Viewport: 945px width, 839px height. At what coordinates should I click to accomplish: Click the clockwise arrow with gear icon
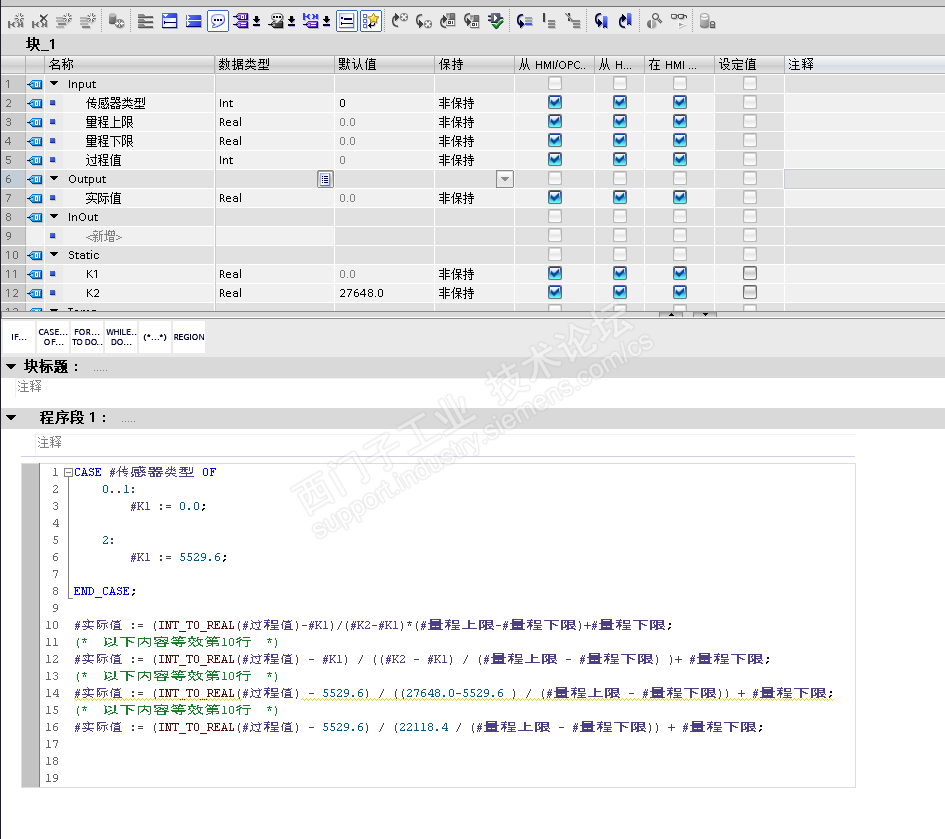click(400, 22)
